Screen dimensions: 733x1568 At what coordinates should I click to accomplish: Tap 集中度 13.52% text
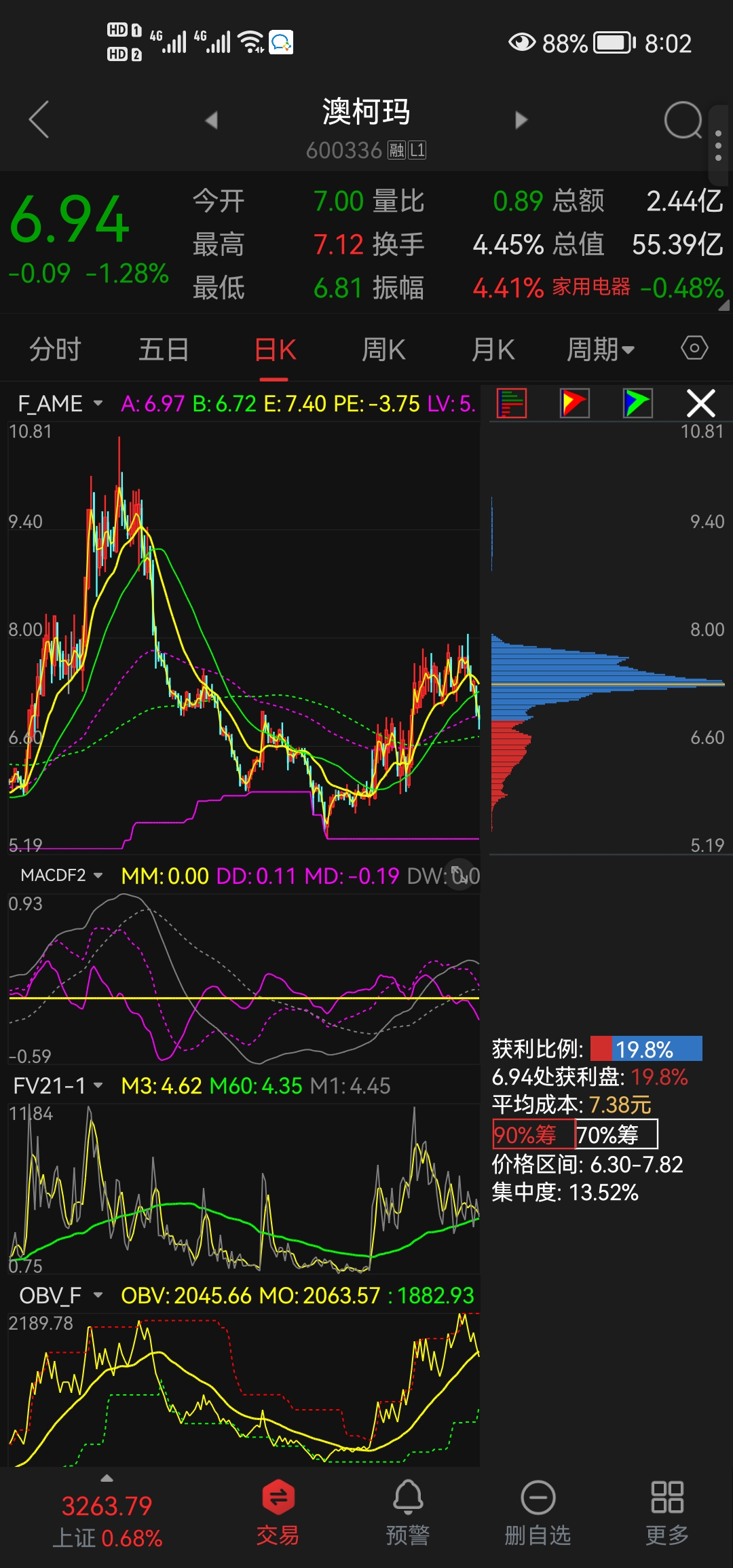[565, 1193]
